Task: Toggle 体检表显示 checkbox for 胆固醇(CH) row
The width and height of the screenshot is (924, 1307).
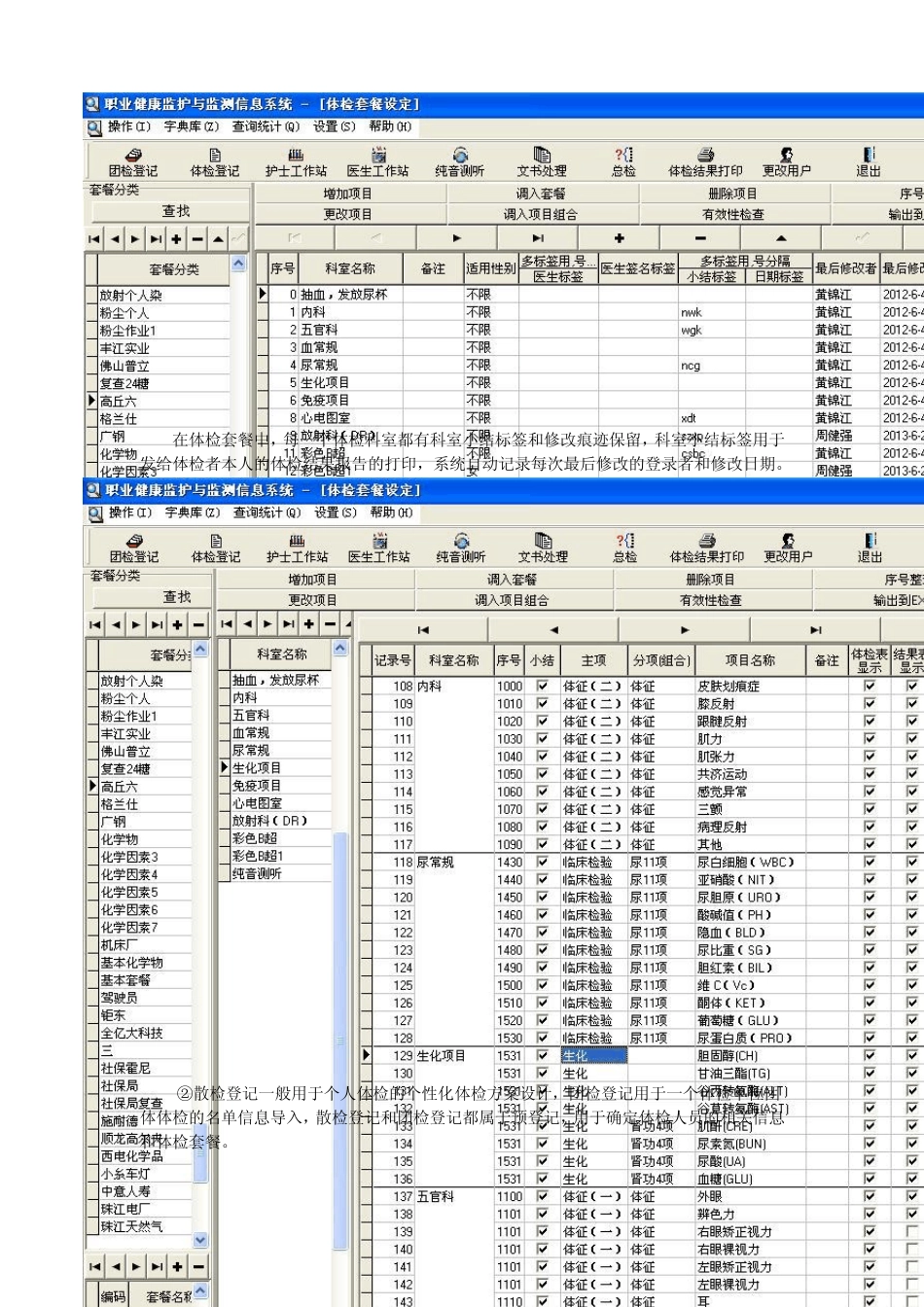Action: pos(869,1056)
